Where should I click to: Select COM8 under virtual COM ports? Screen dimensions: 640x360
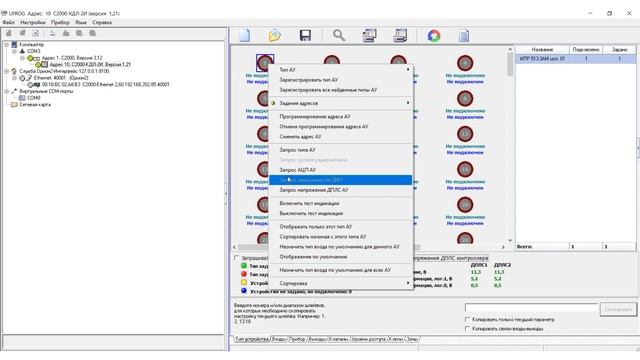33,98
